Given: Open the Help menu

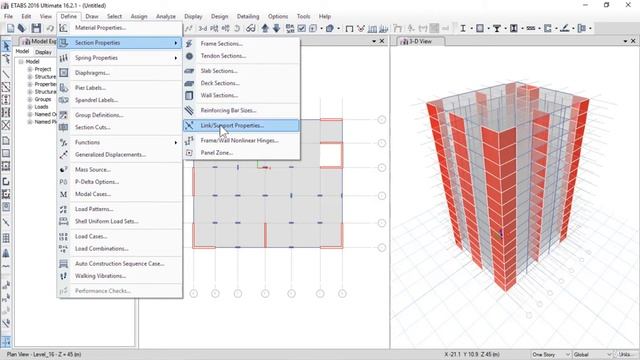Looking at the screenshot, I should (x=325, y=16).
